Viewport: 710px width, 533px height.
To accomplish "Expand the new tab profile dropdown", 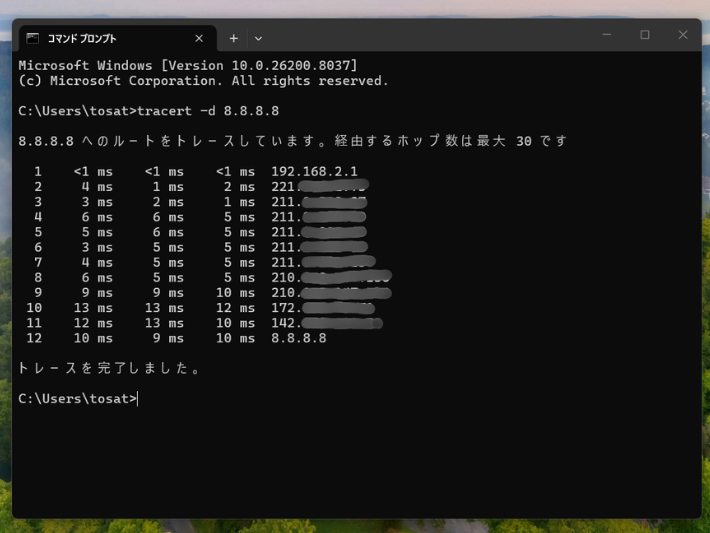I will click(x=258, y=38).
